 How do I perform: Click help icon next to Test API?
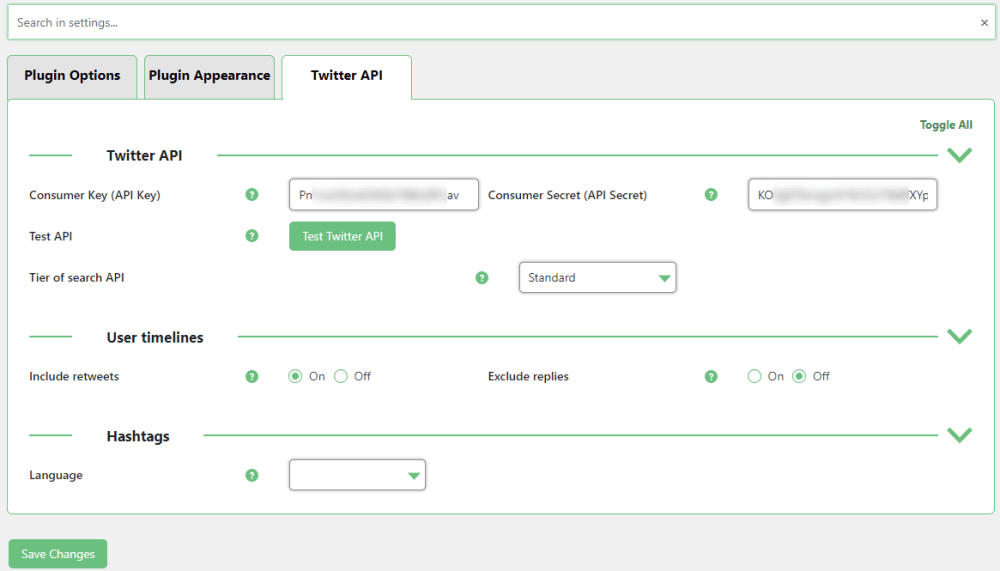tap(252, 236)
